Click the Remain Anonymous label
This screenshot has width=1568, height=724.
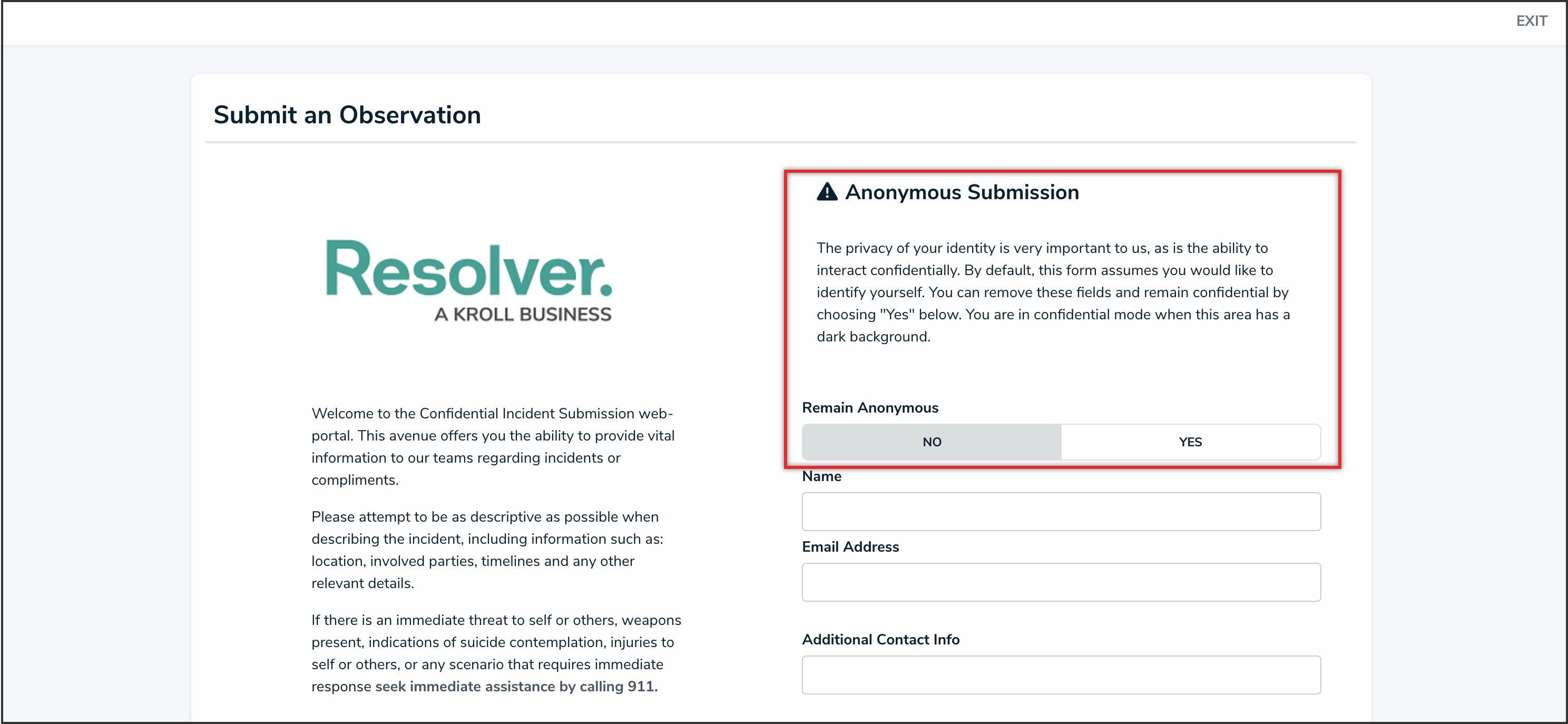tap(870, 408)
